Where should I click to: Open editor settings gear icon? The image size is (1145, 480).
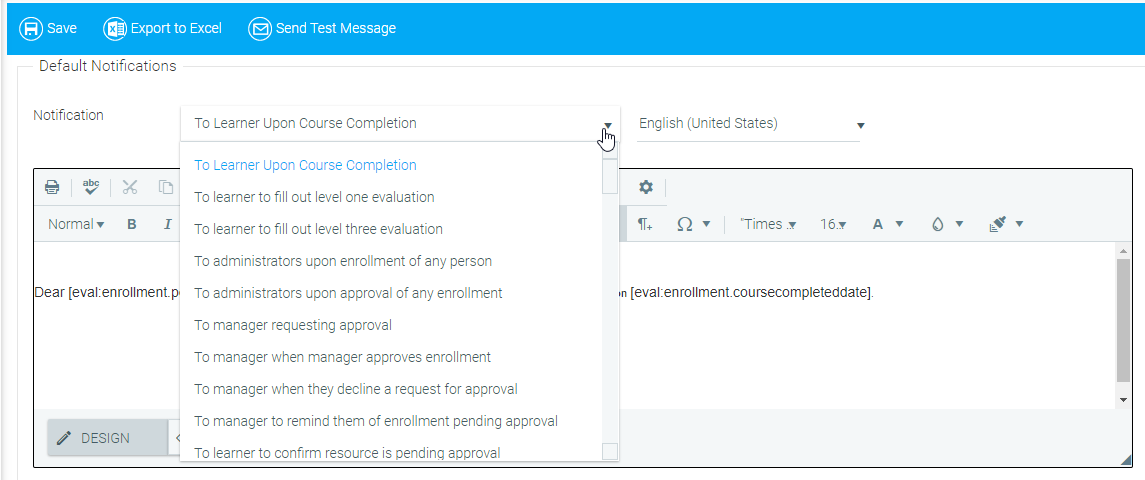point(646,187)
